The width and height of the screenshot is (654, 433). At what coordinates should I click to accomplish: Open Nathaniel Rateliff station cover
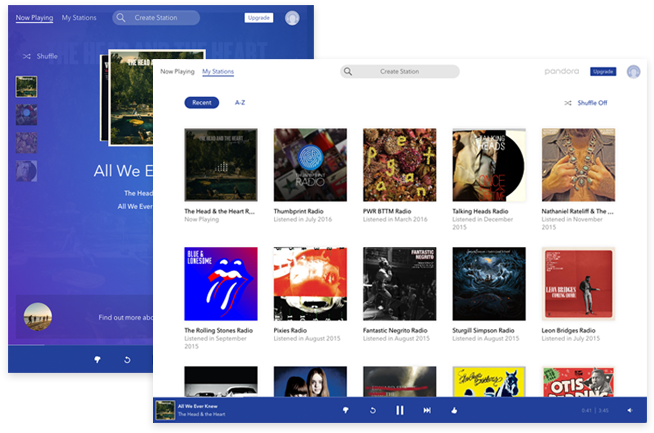[578, 165]
